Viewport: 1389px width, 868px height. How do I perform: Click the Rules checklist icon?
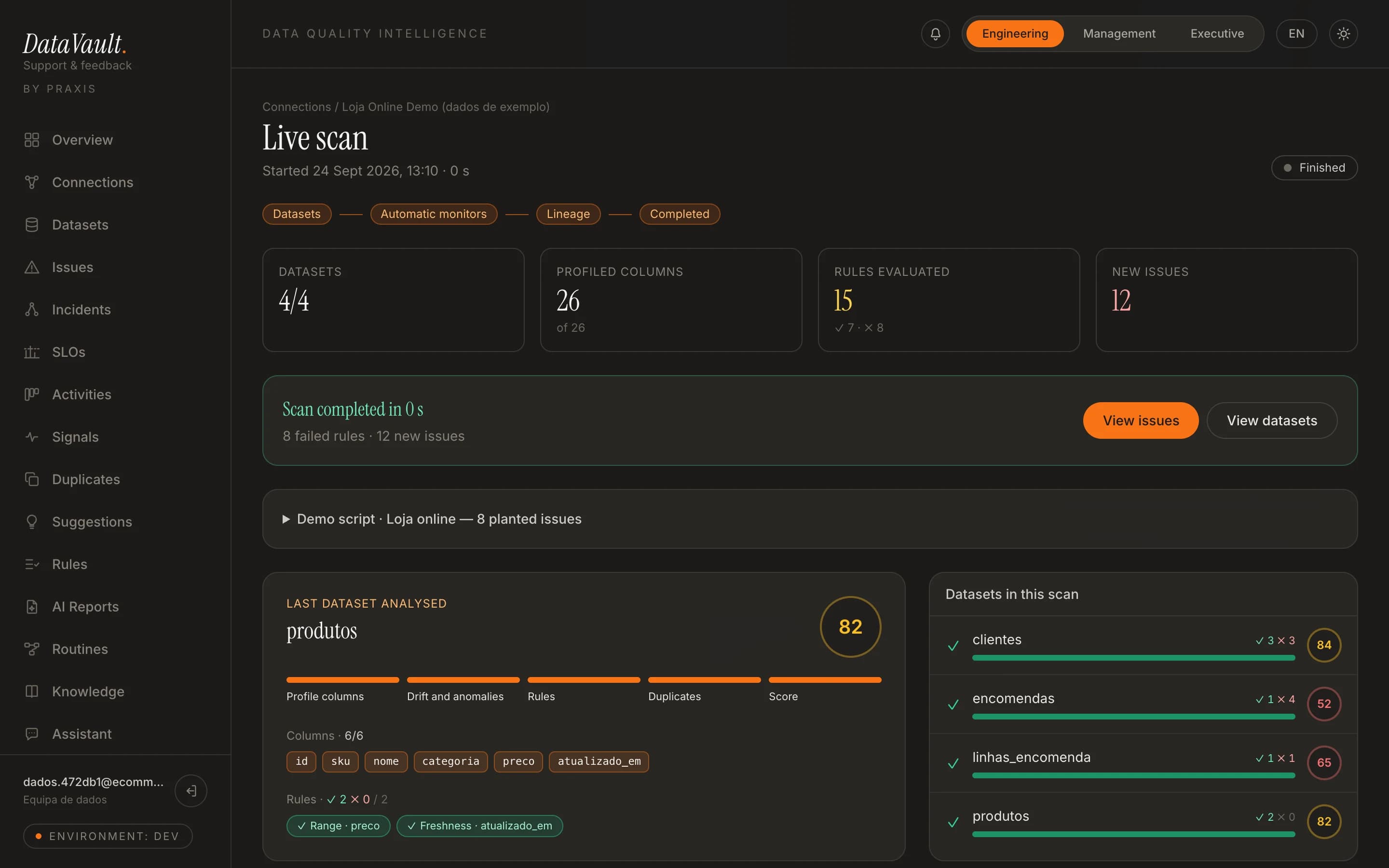(31, 564)
